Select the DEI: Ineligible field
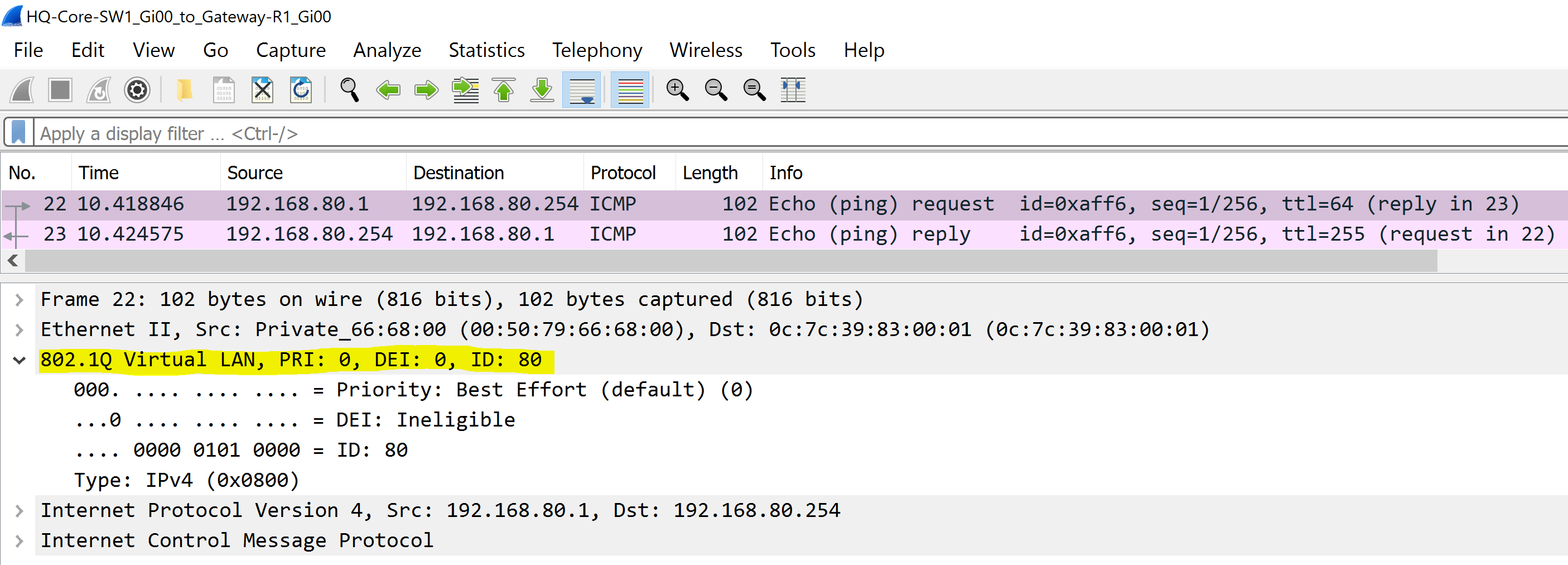 294,420
